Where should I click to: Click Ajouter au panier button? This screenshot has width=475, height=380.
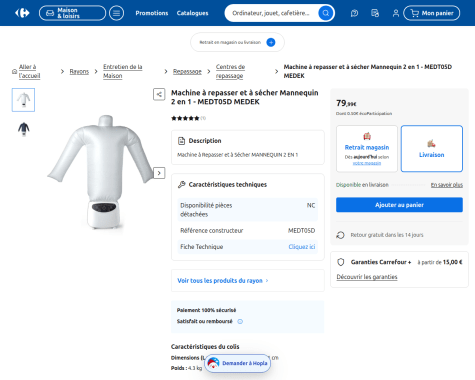click(399, 205)
